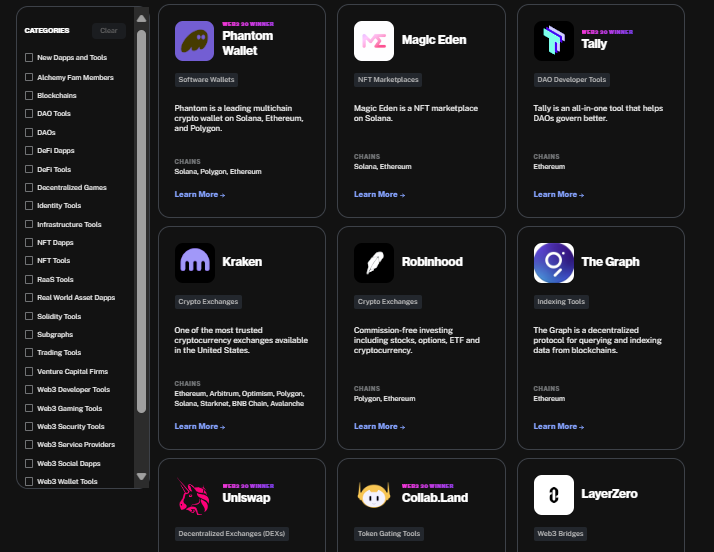The width and height of the screenshot is (714, 552).
Task: Click The Graph logo icon
Action: [x=554, y=263]
